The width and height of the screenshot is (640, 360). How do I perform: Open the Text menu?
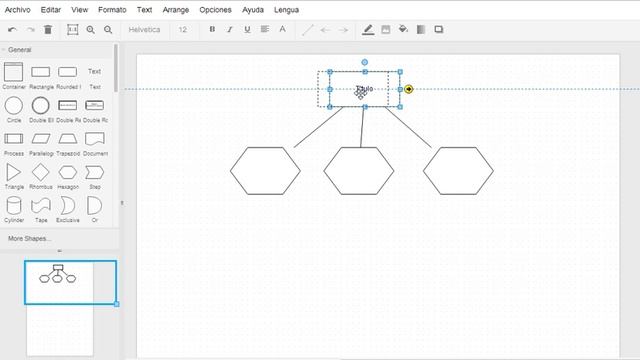[144, 10]
